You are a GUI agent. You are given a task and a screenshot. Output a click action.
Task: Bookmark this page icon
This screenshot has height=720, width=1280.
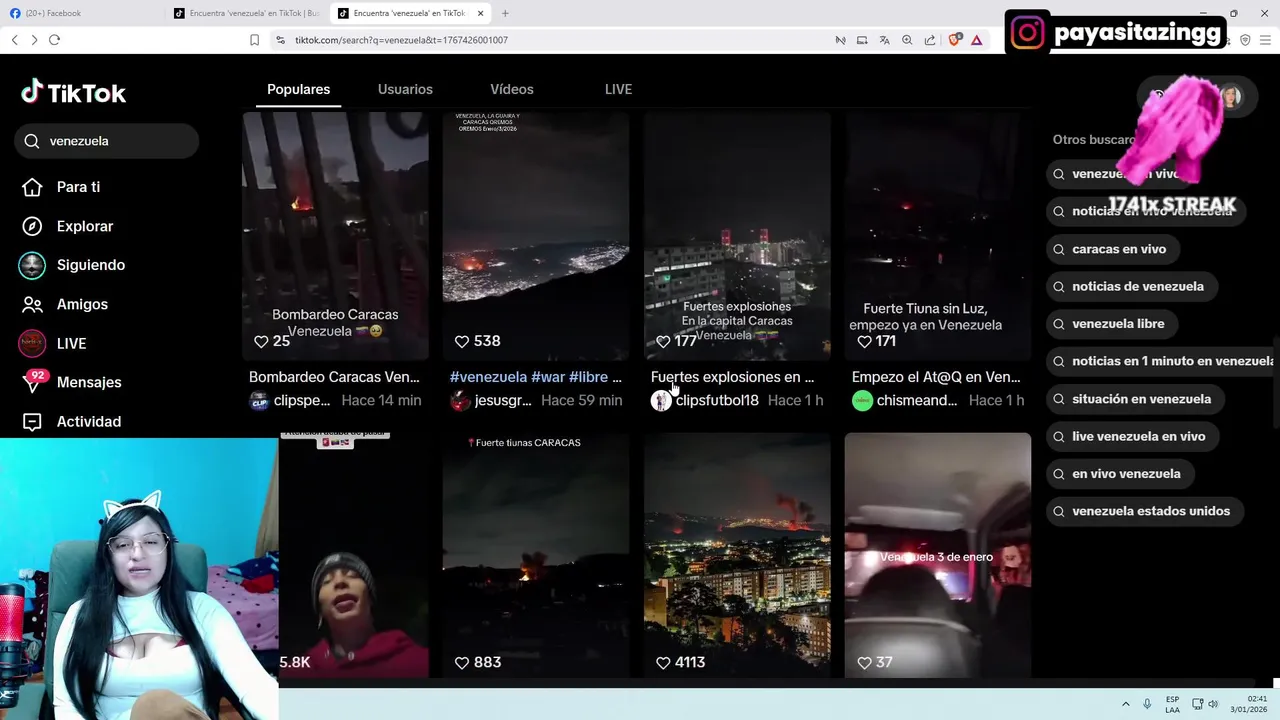pos(254,40)
